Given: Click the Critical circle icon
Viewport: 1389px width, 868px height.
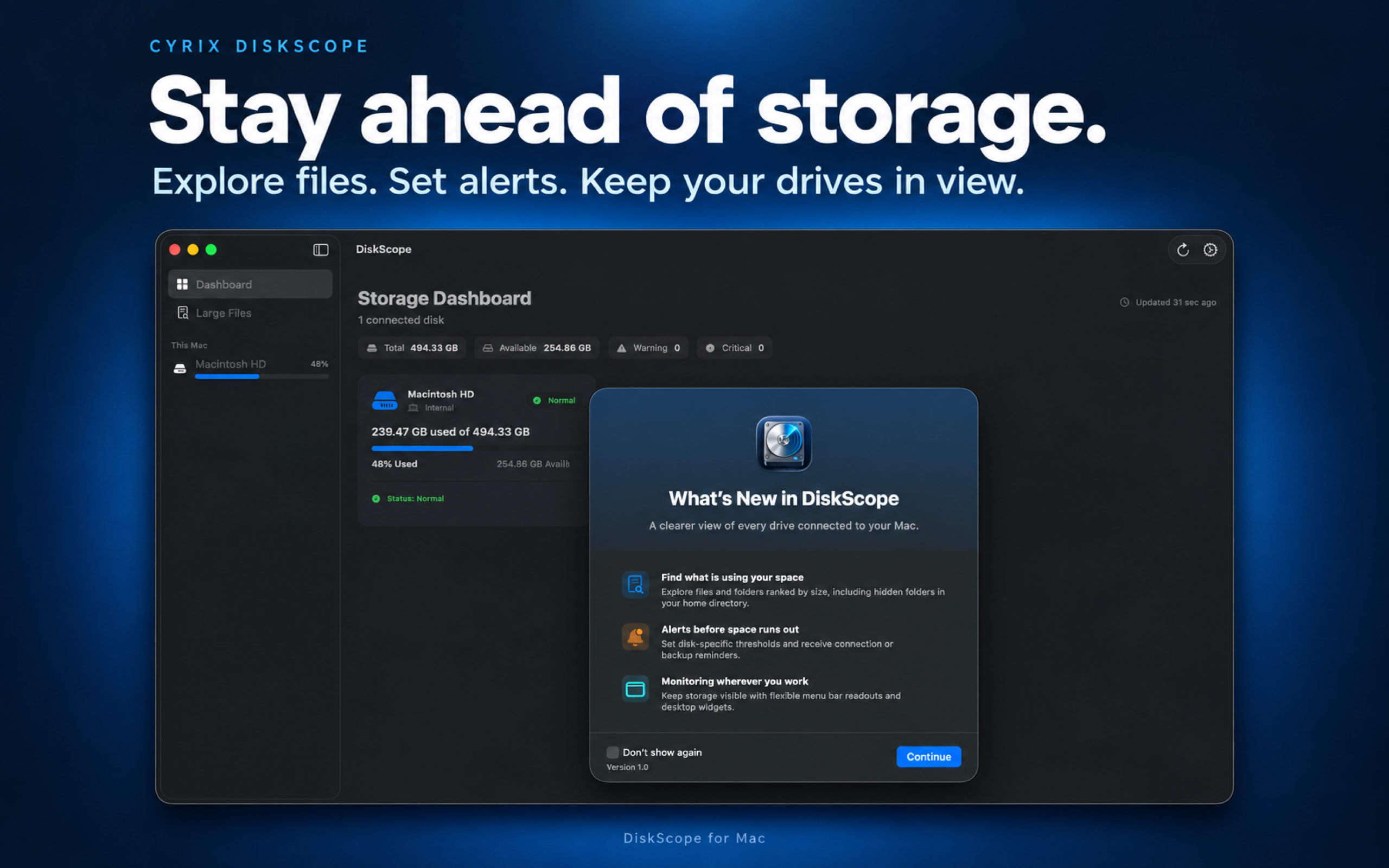Looking at the screenshot, I should (x=710, y=348).
